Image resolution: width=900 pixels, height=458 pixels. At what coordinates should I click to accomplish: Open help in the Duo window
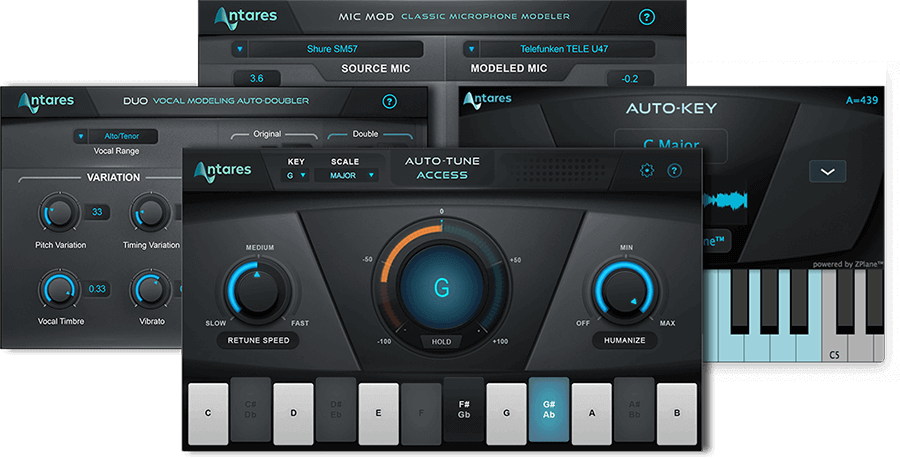[x=389, y=102]
